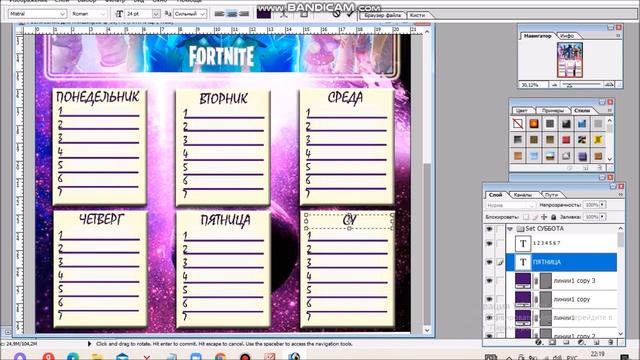Cancel current text edits

(x=336, y=14)
